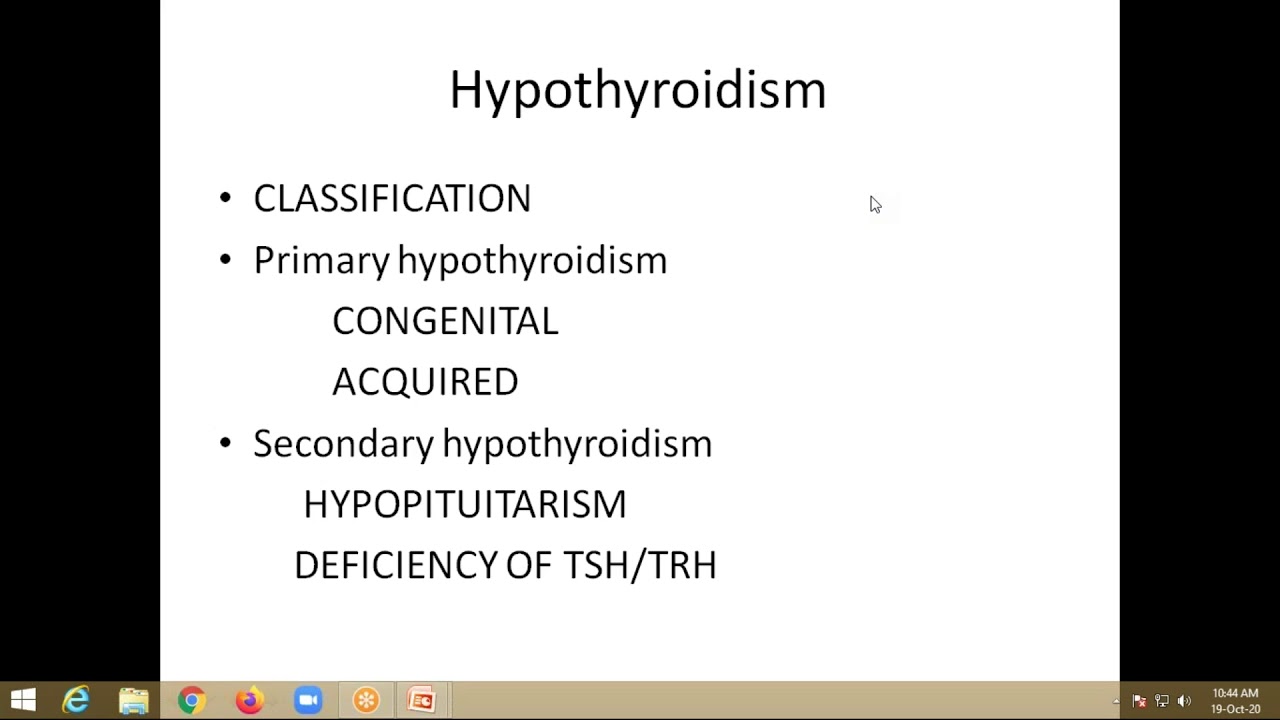Open Google Chrome from taskbar
This screenshot has width=1280, height=720.
point(192,700)
